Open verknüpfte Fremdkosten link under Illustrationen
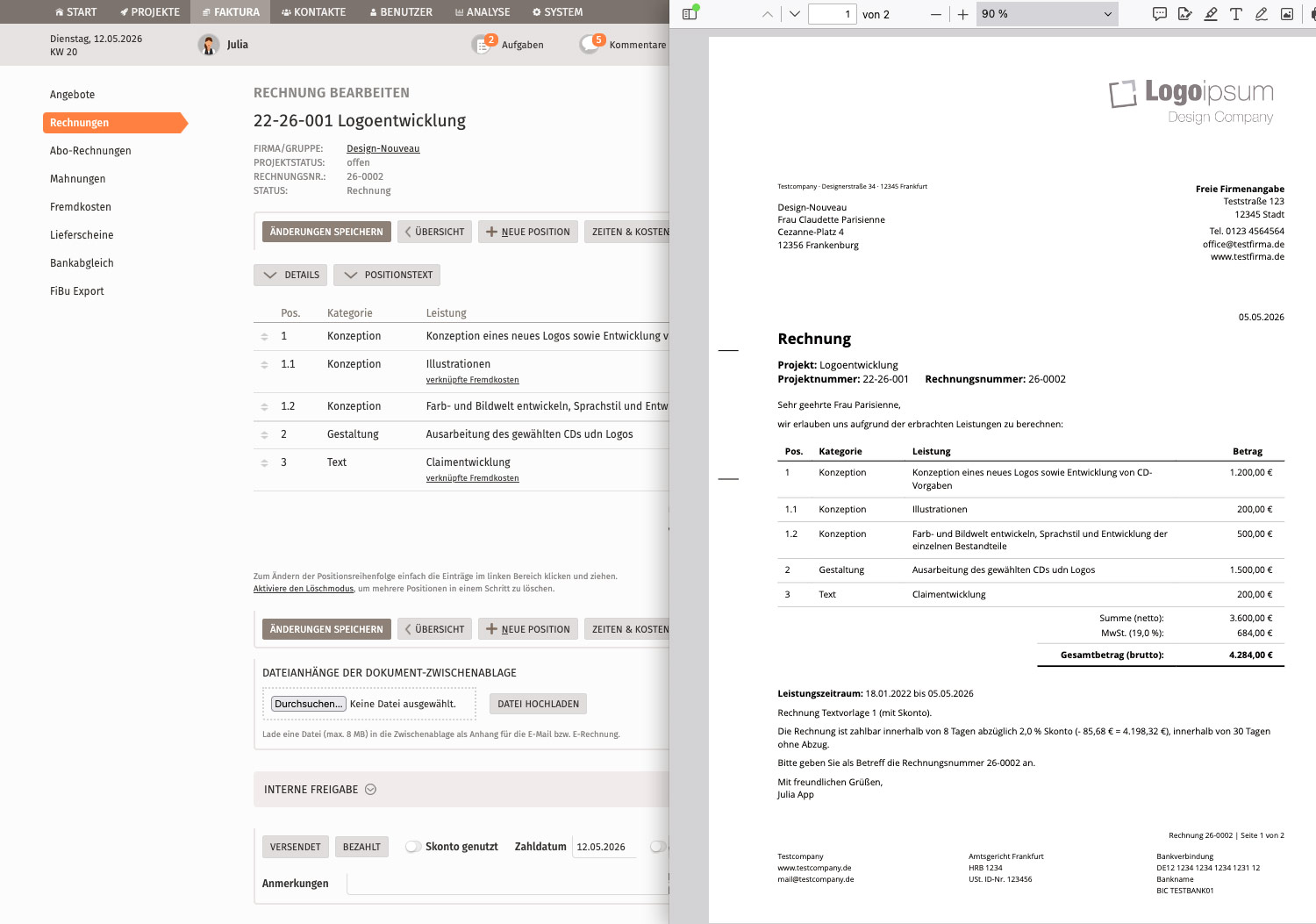1316x924 pixels. [x=472, y=380]
